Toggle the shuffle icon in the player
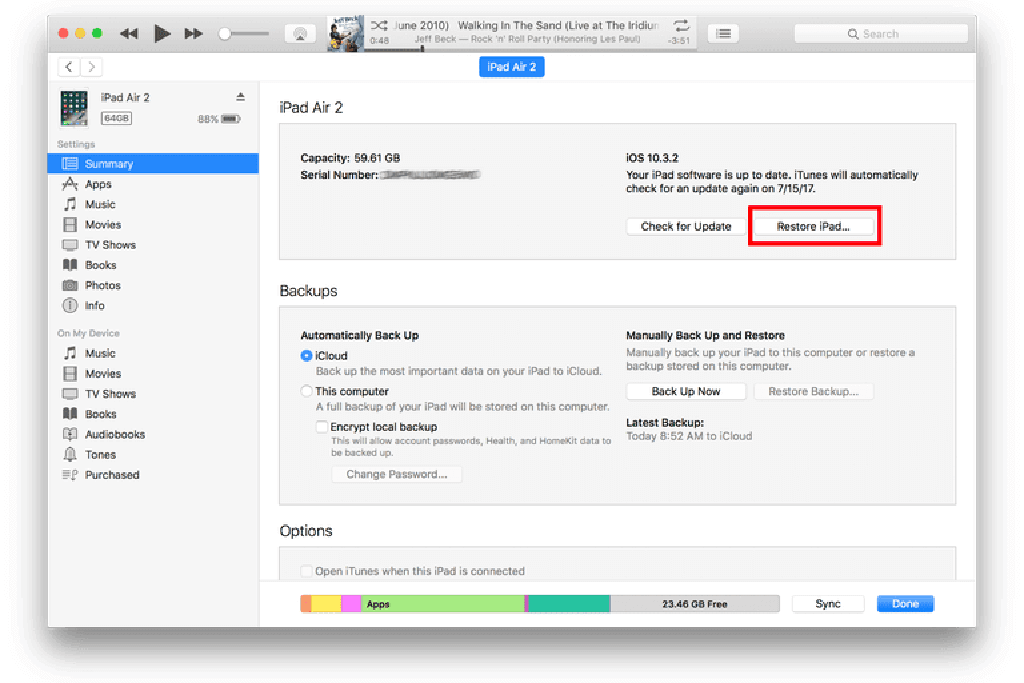 (x=379, y=25)
